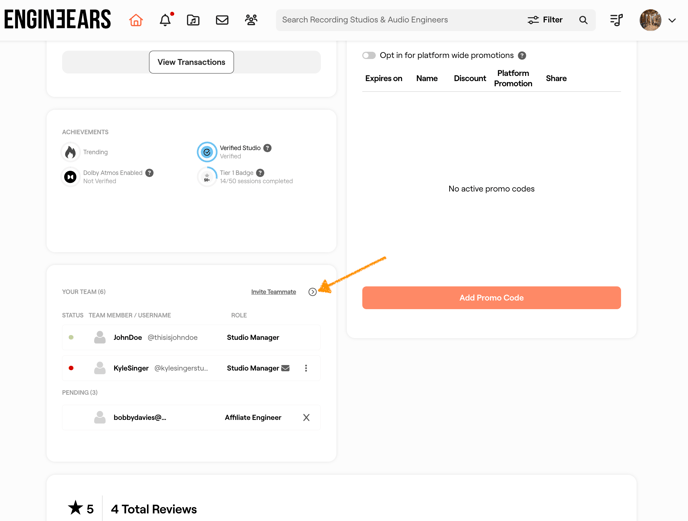Open the search Filter options
The height and width of the screenshot is (521, 688).
click(545, 20)
